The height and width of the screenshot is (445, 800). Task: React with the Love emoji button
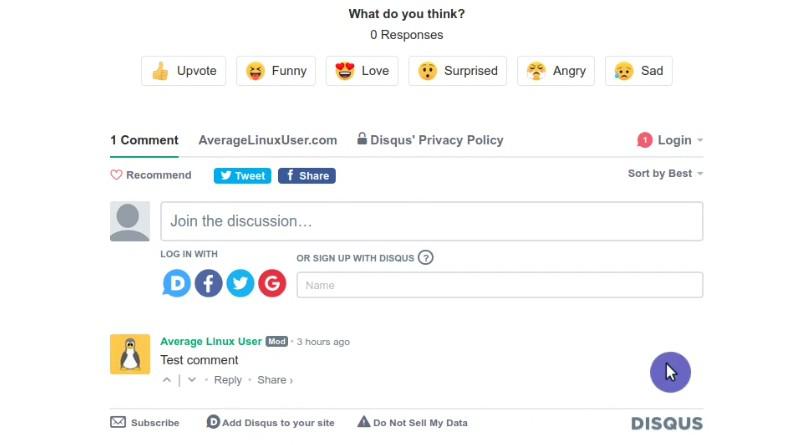(362, 71)
